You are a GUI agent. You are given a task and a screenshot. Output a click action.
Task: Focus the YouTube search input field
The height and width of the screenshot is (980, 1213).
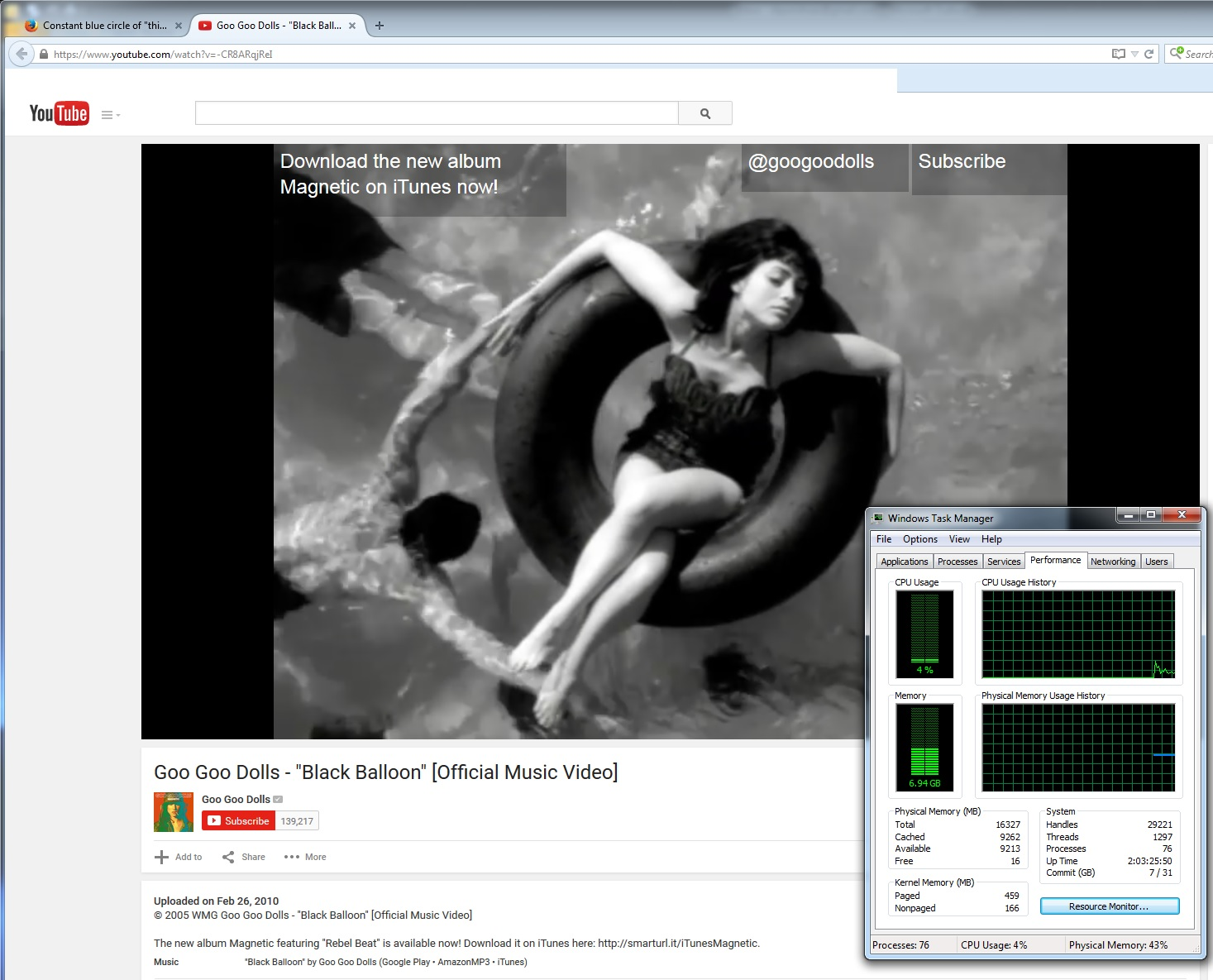coord(437,113)
